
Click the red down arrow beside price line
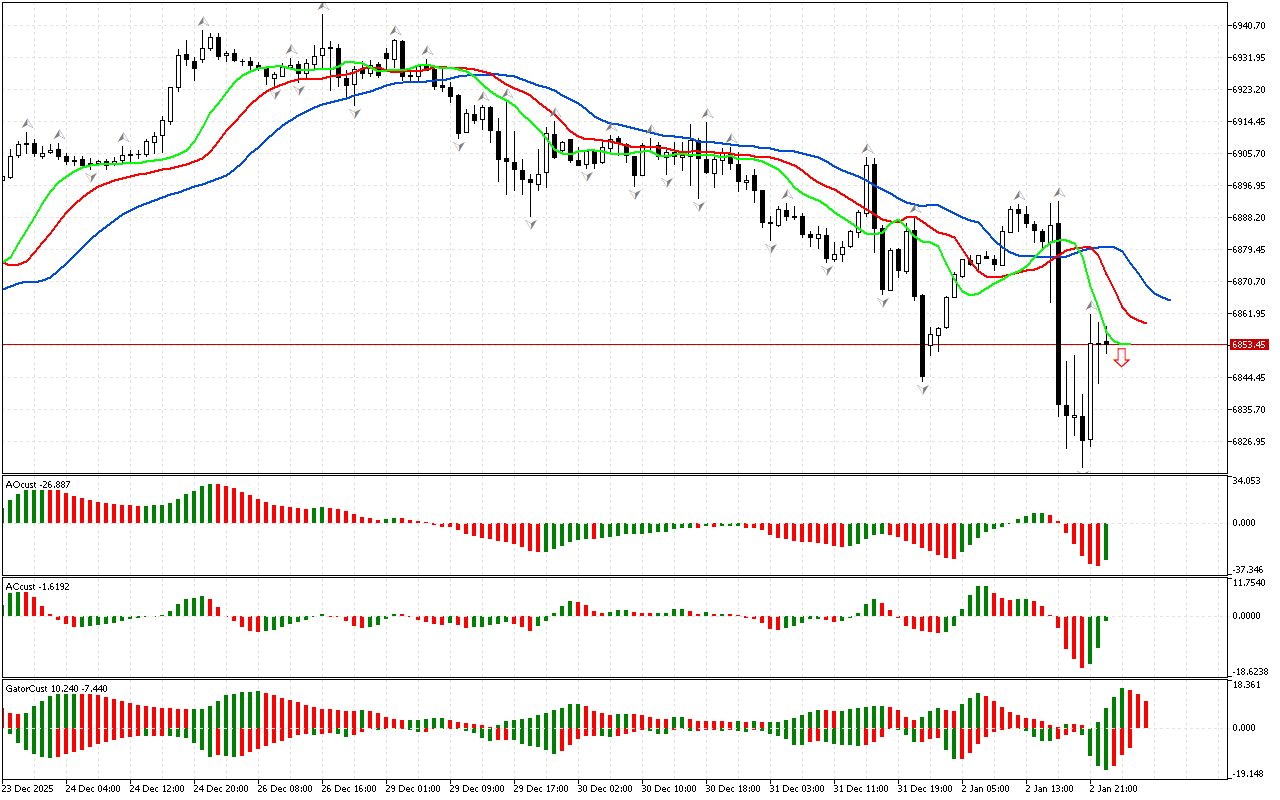tap(1122, 358)
